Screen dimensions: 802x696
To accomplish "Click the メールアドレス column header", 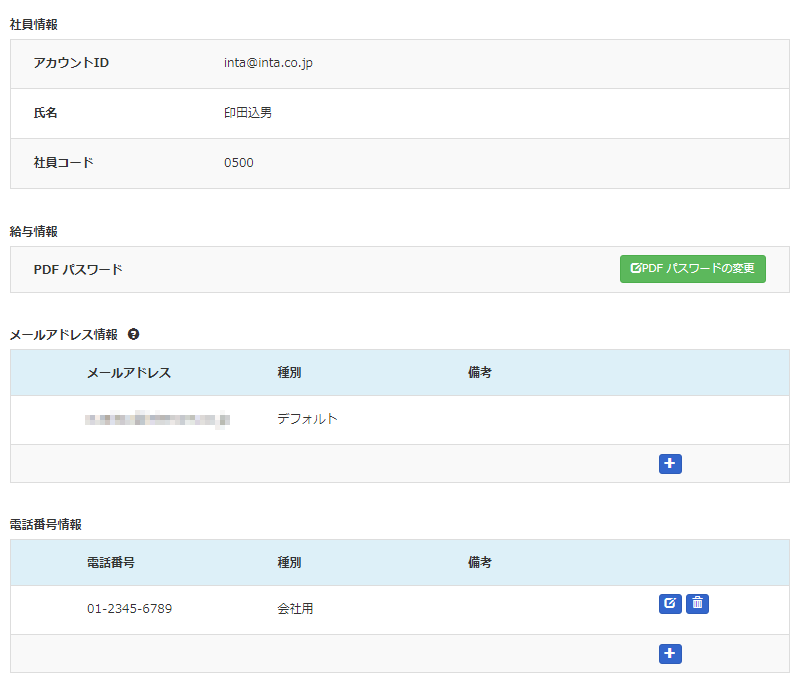I will click(129, 373).
